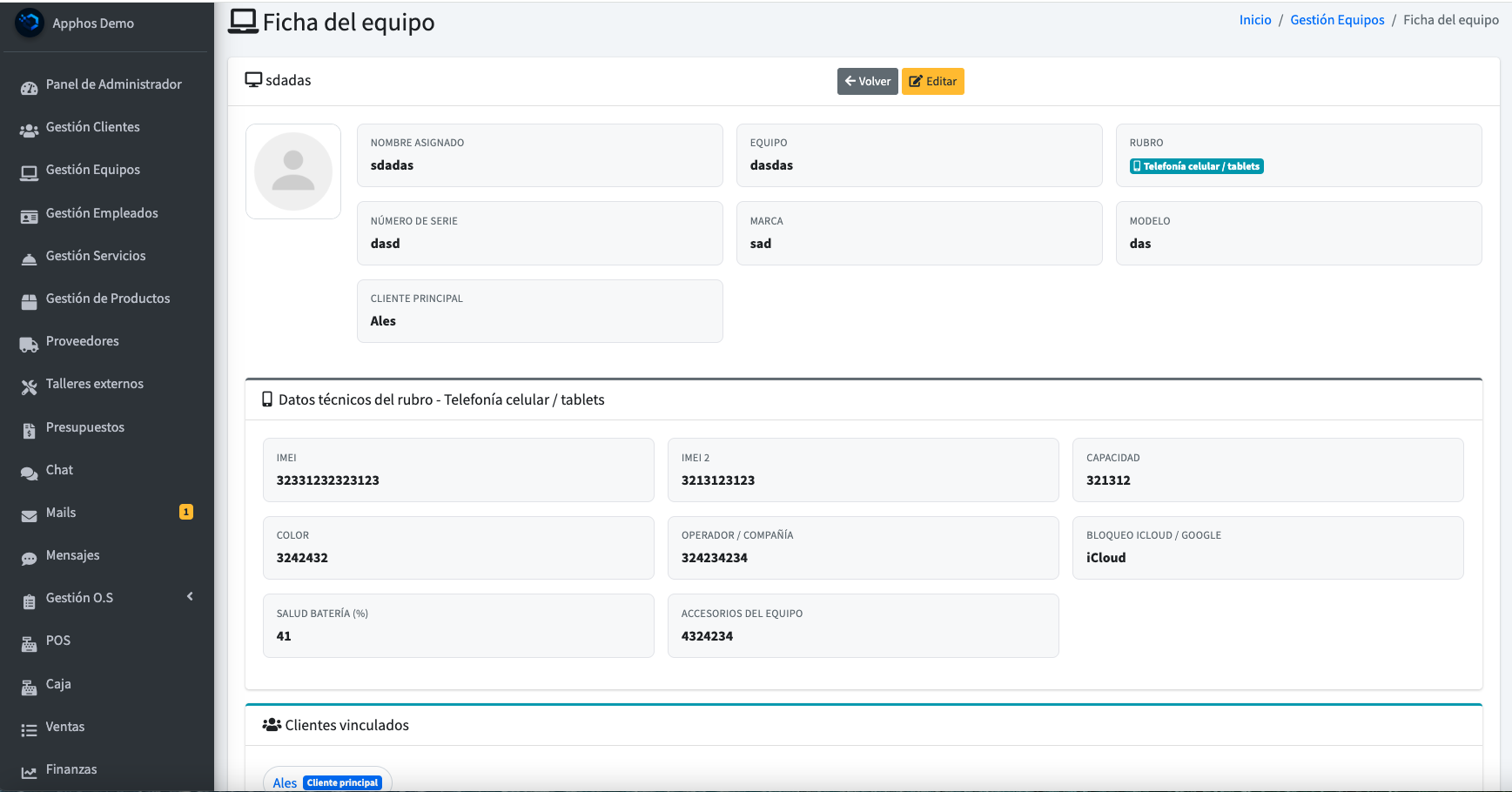Screen dimensions: 1512x792
Task: Select the Operador value 324234234
Action: [x=715, y=558]
